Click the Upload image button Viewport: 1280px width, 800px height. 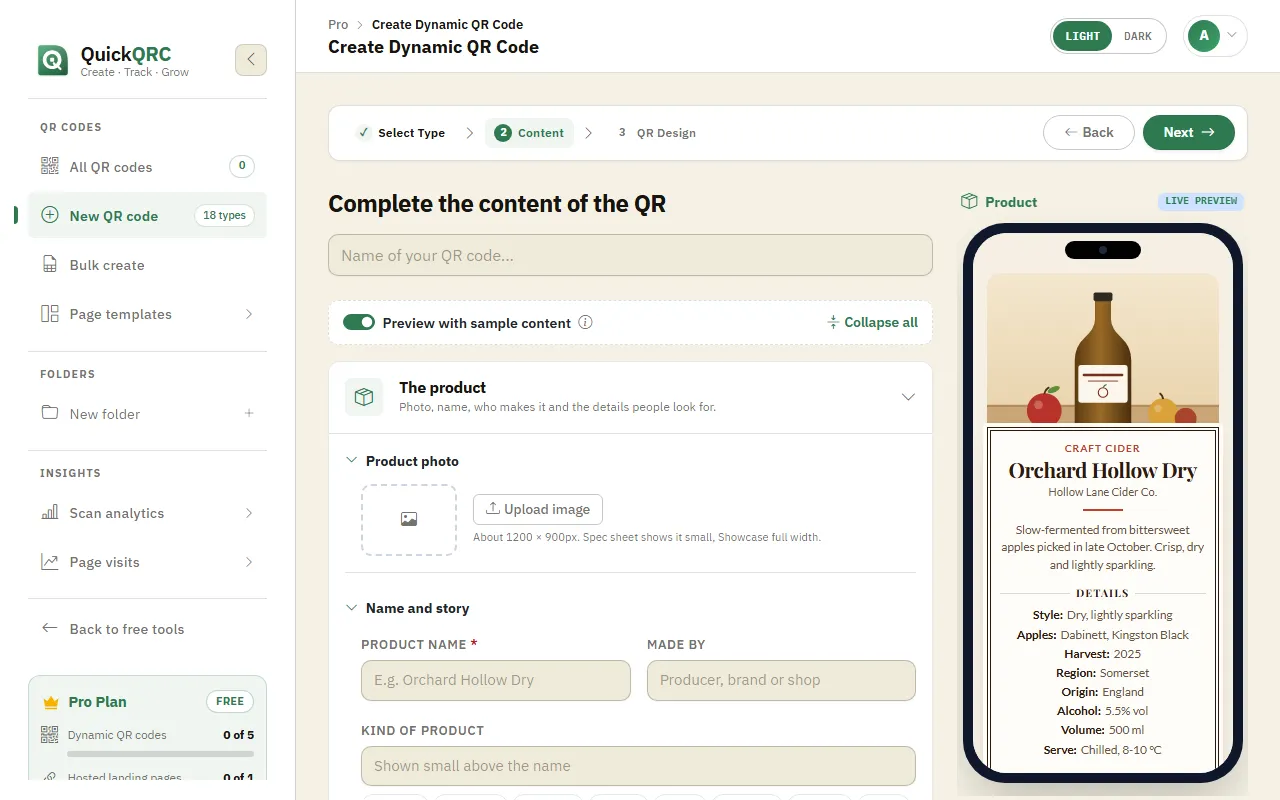538,509
